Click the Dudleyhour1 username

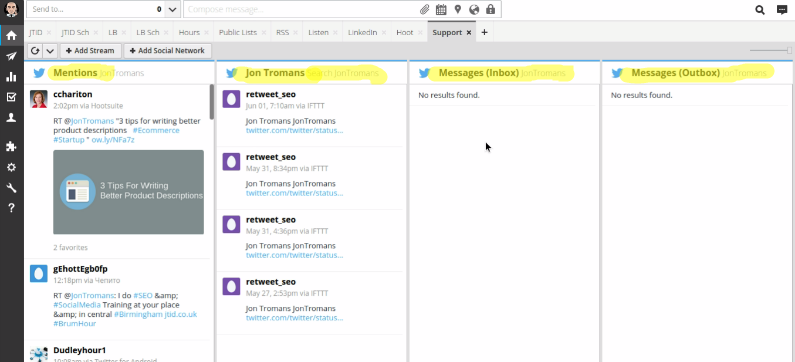pos(80,350)
